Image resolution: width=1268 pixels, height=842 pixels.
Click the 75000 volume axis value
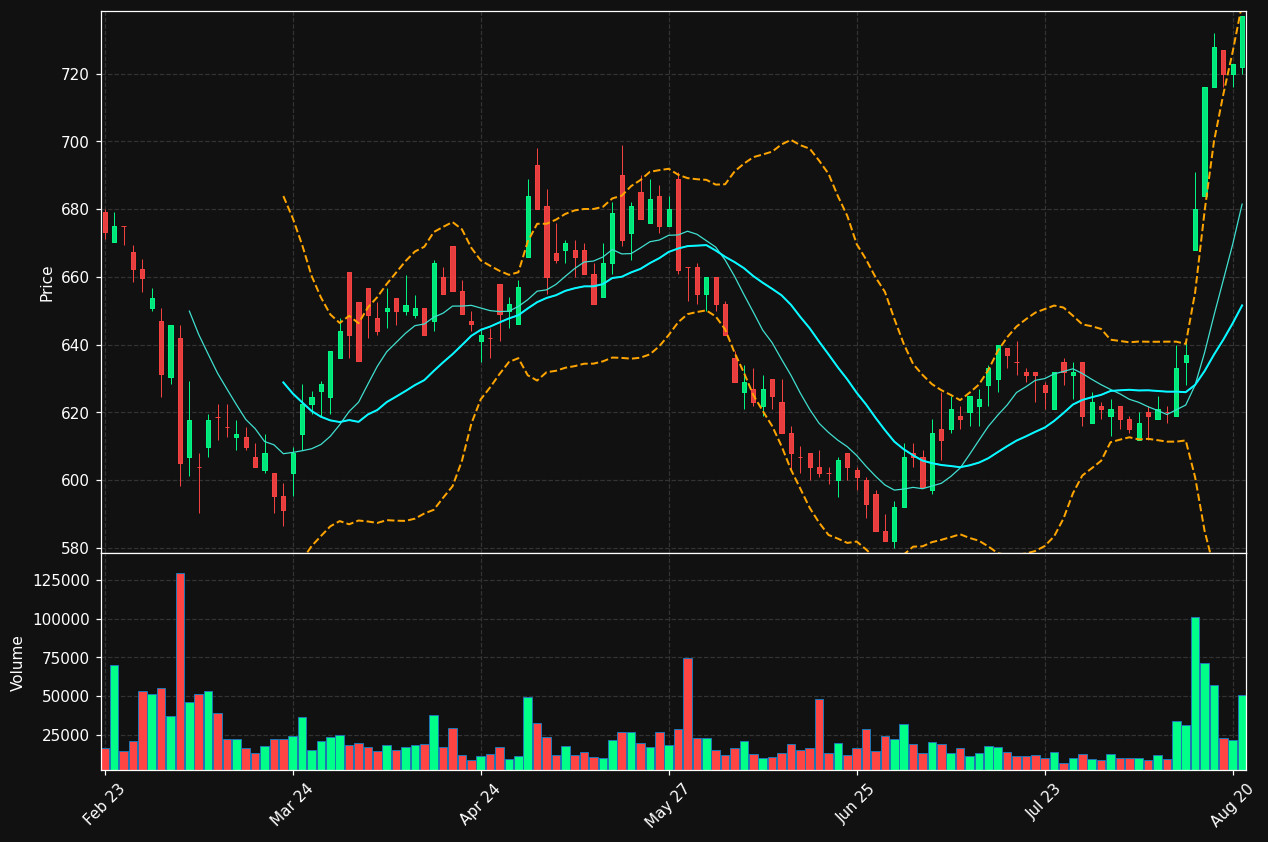click(x=66, y=658)
